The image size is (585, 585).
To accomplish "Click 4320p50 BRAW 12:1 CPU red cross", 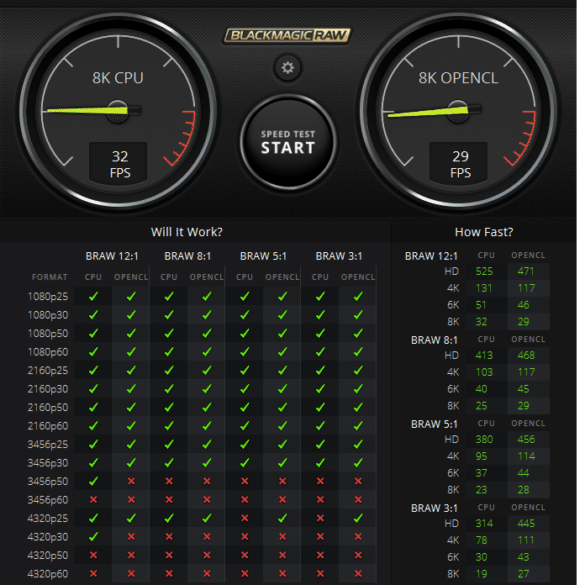I will (93, 555).
